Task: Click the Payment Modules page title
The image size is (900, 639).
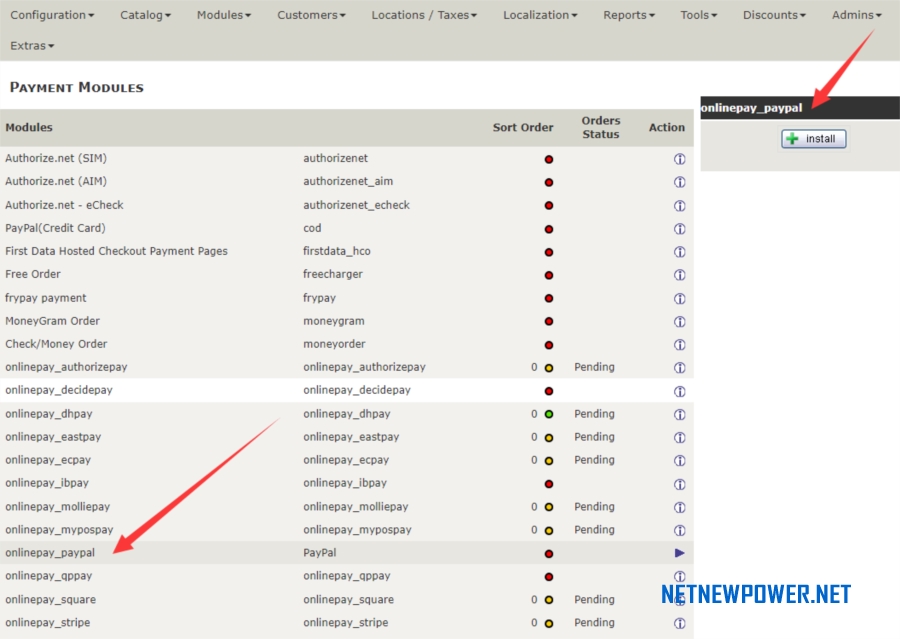Action: (x=77, y=87)
